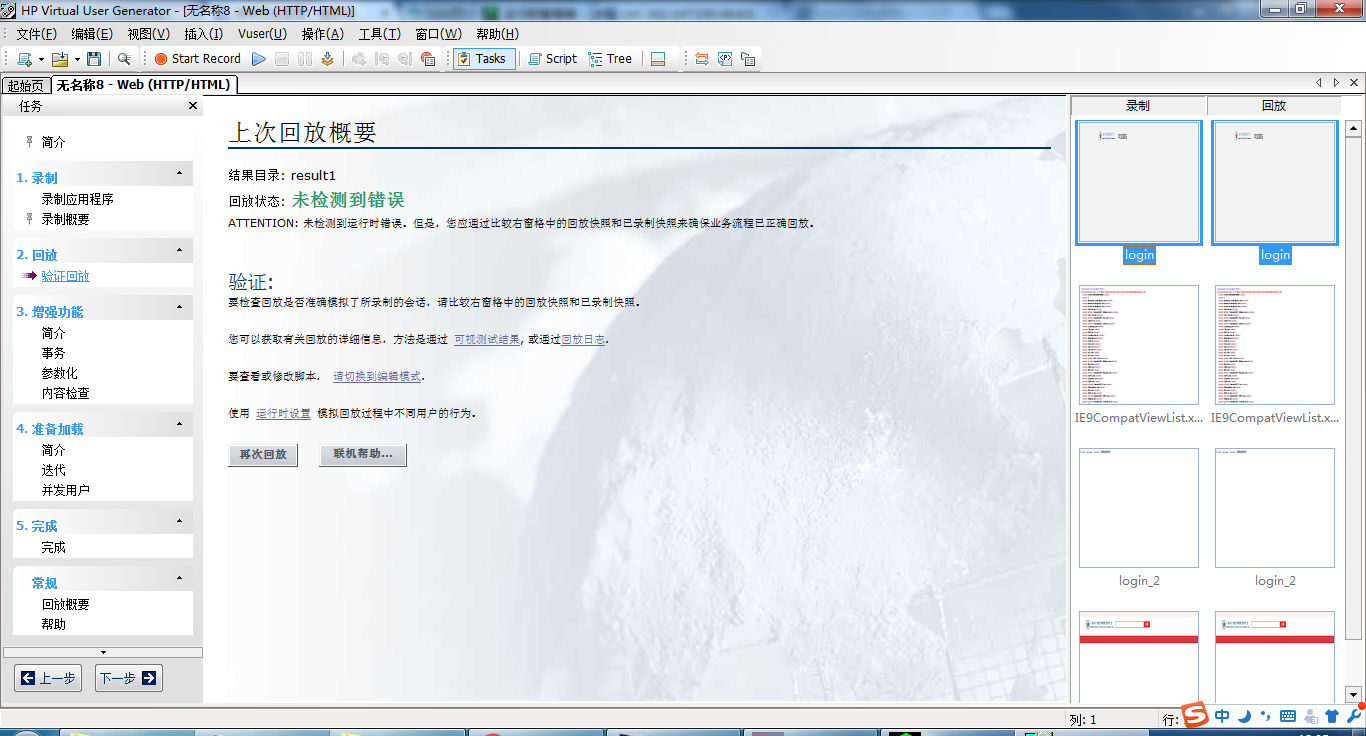Open 简介 at top of the task pane
The height and width of the screenshot is (736, 1366).
point(54,143)
